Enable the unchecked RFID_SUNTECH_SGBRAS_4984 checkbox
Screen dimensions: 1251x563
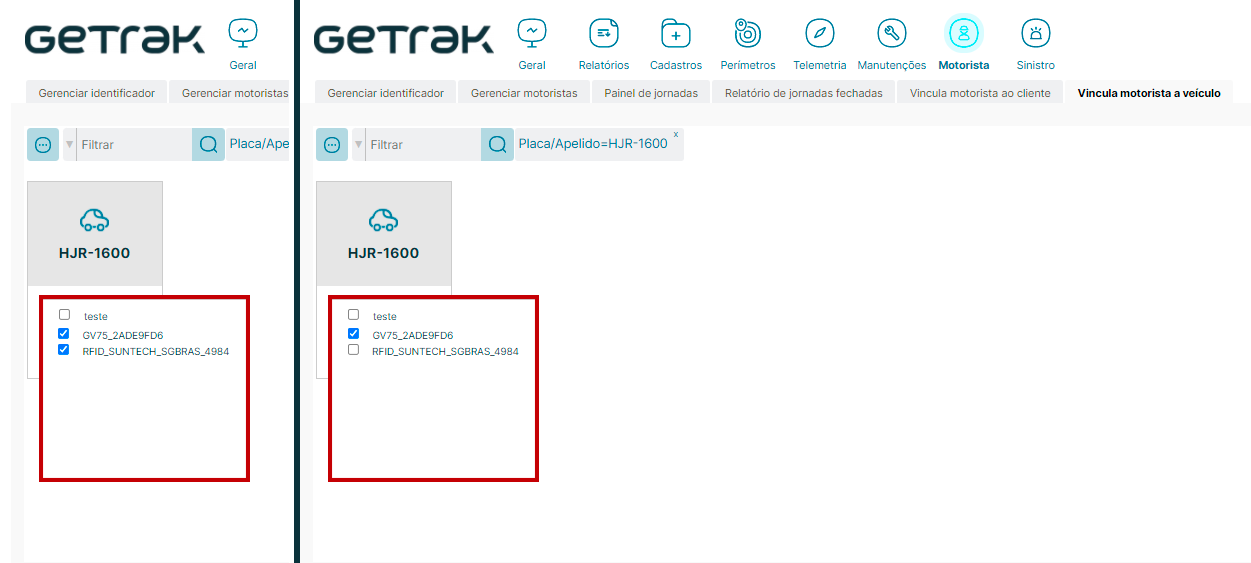click(x=354, y=350)
